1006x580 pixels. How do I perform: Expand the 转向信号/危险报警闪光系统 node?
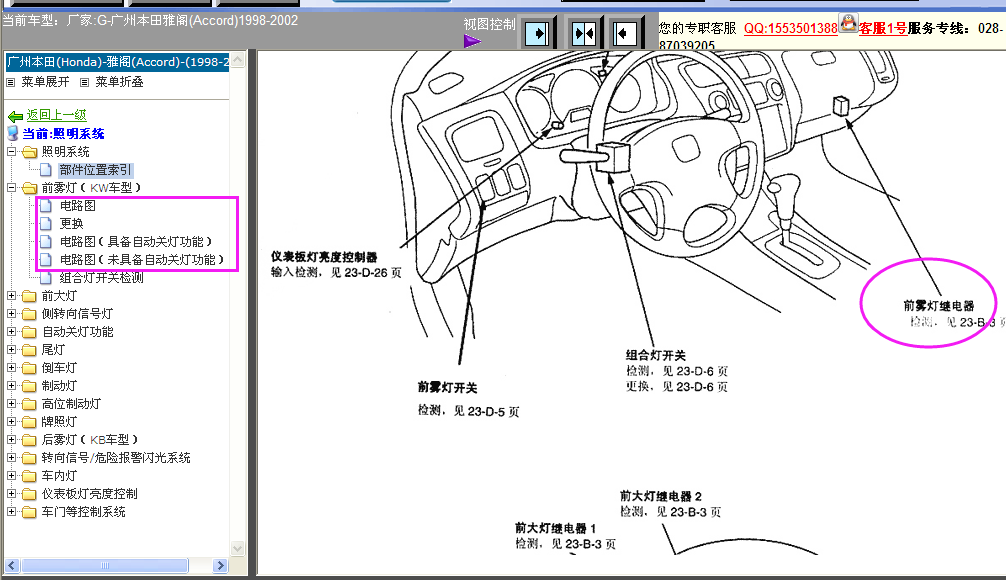click(x=12, y=457)
